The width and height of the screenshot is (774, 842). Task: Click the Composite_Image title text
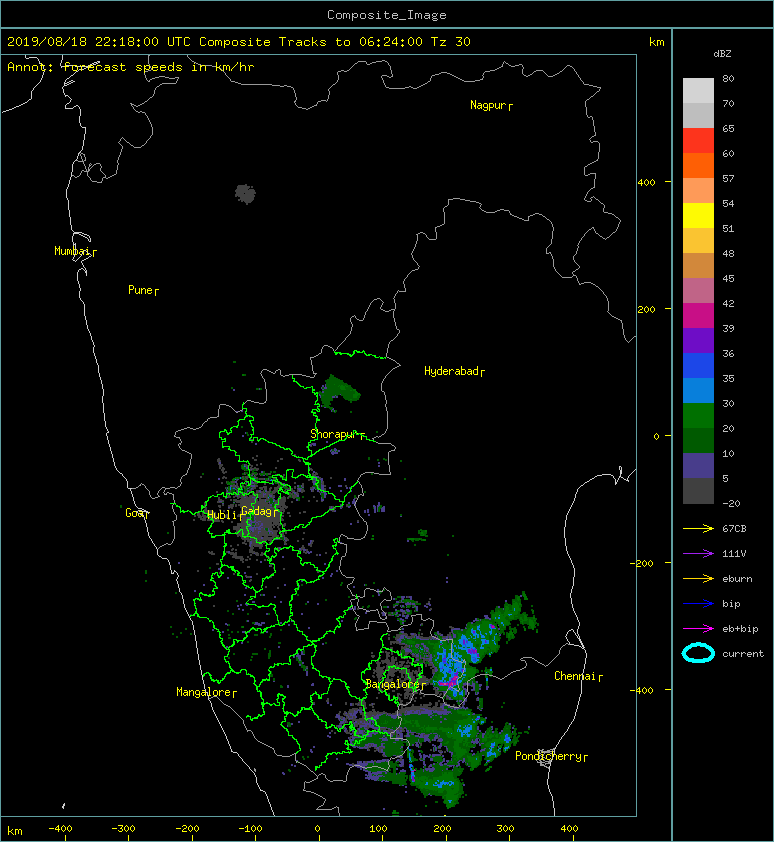click(387, 15)
